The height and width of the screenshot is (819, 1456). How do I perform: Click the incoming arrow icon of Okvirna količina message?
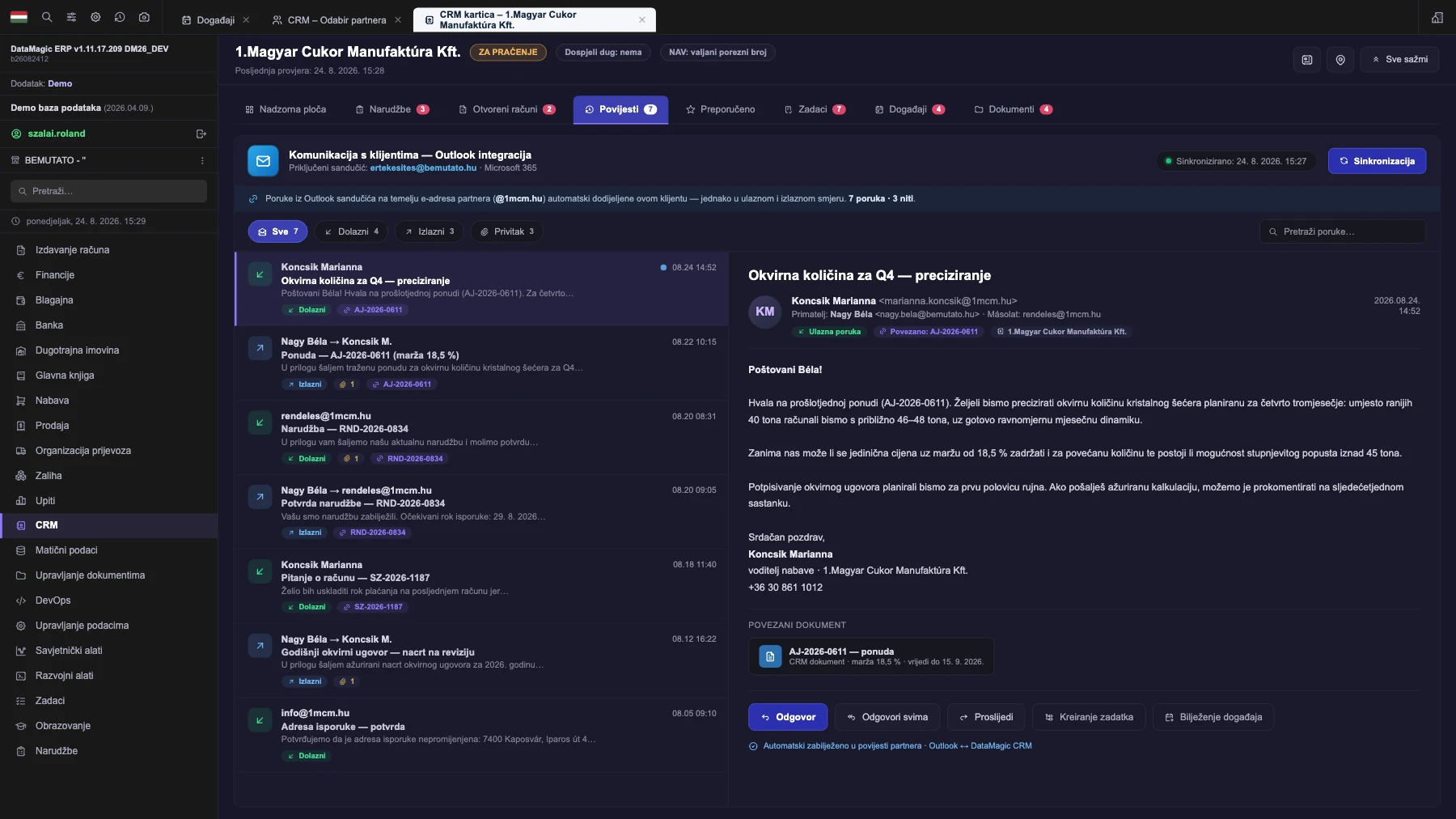[x=260, y=274]
